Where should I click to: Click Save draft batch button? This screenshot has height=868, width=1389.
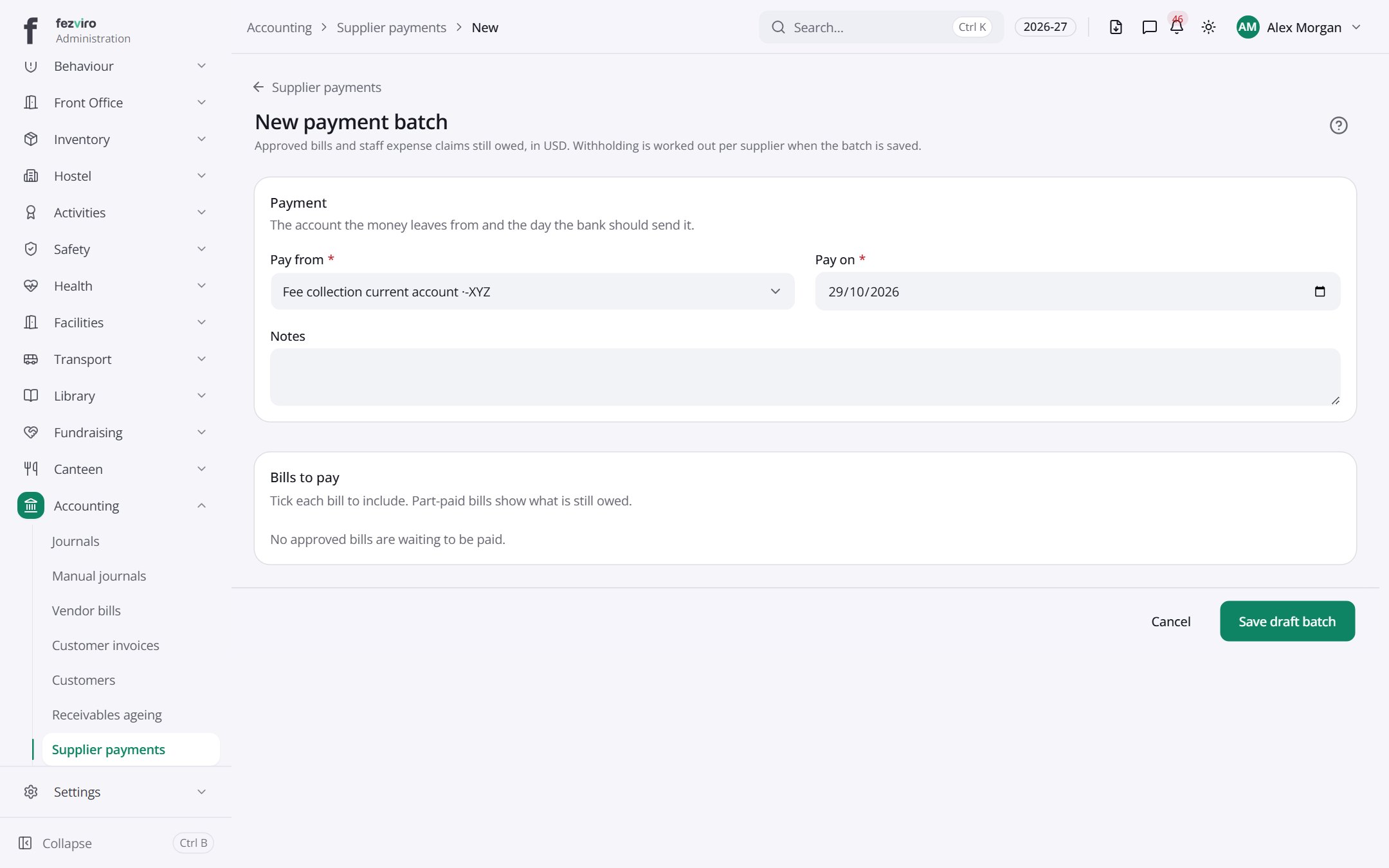(x=1287, y=621)
